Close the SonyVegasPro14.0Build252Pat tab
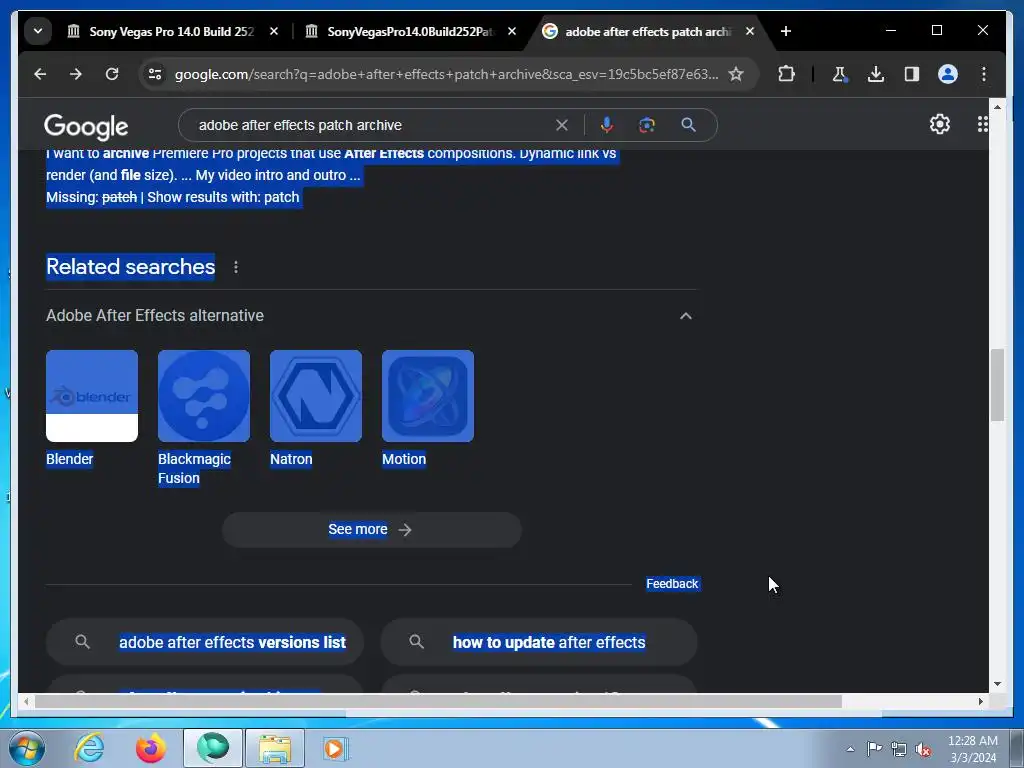This screenshot has width=1024, height=768. click(512, 31)
